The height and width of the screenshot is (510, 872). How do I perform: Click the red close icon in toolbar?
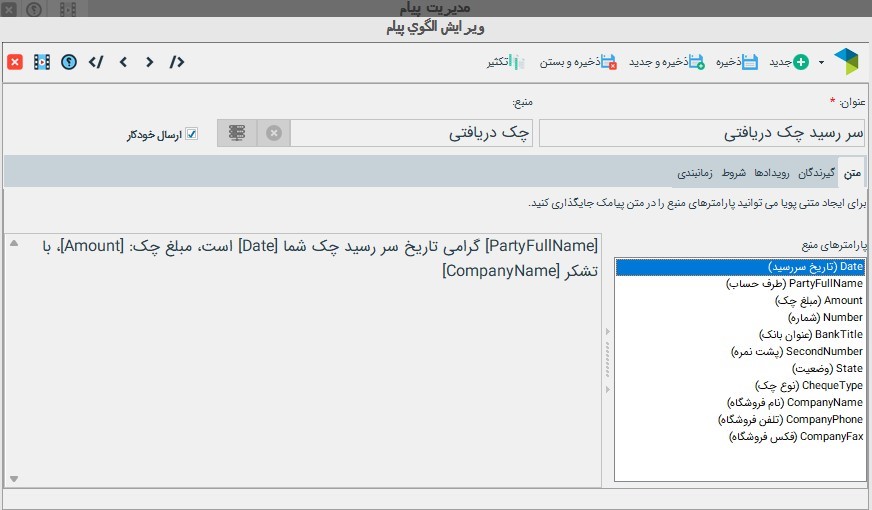pyautogui.click(x=15, y=62)
